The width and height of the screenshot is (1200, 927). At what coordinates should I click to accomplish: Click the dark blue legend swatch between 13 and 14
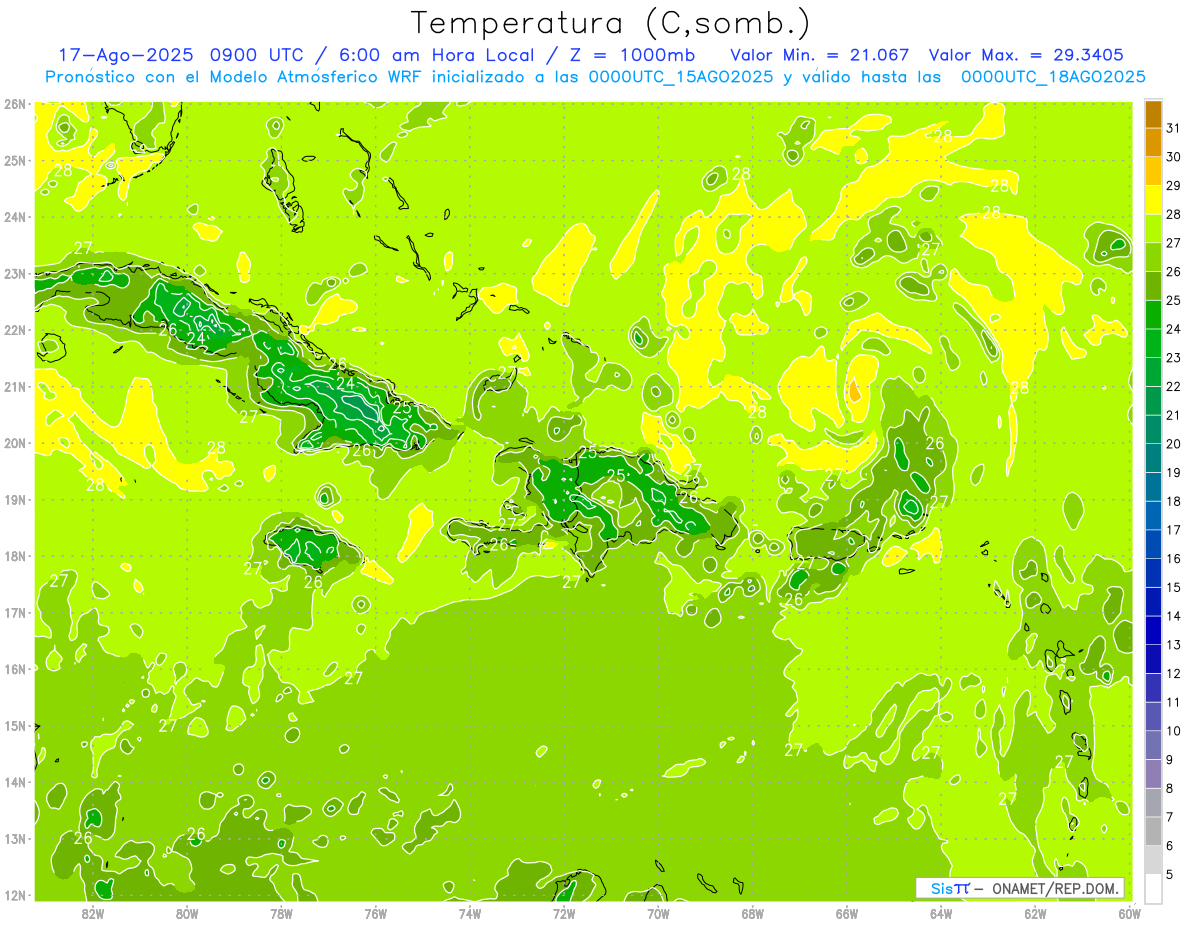1154,631
